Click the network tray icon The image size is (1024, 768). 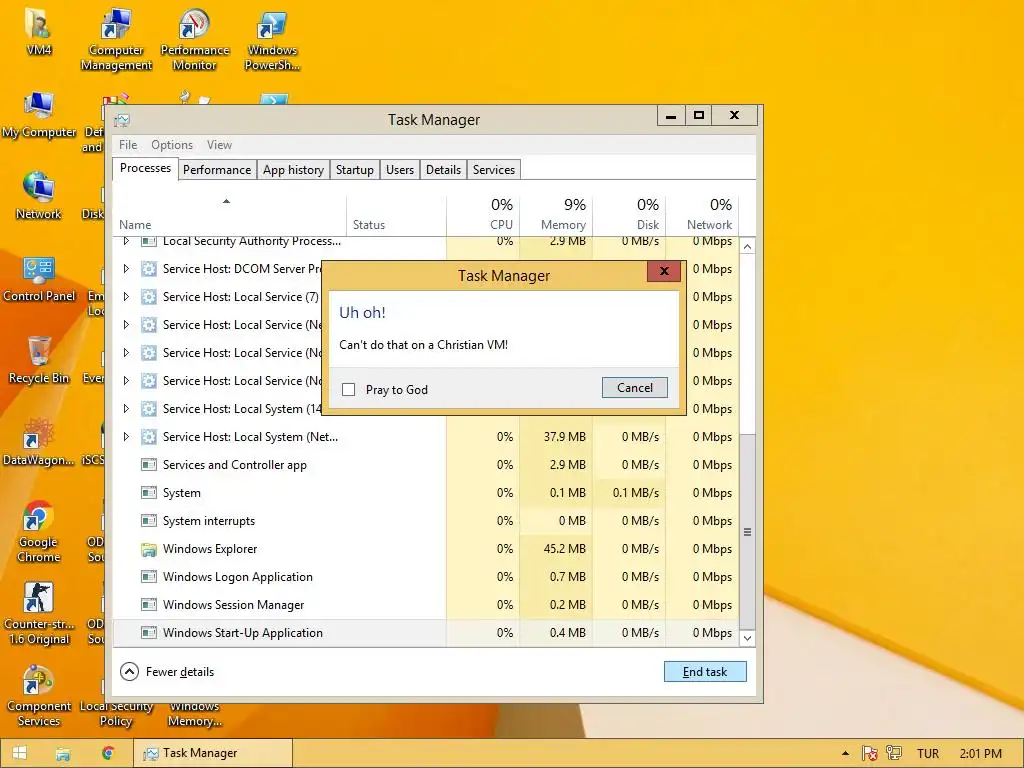pos(893,753)
